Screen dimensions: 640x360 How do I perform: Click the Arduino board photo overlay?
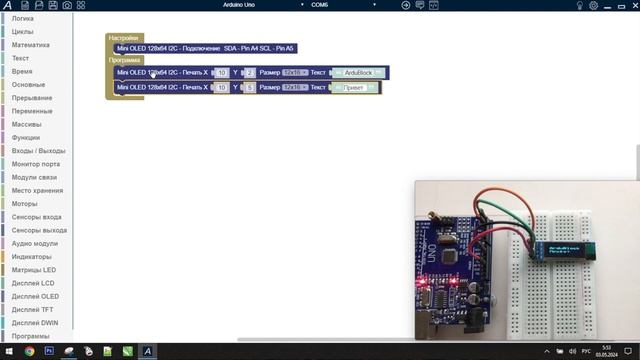point(527,260)
